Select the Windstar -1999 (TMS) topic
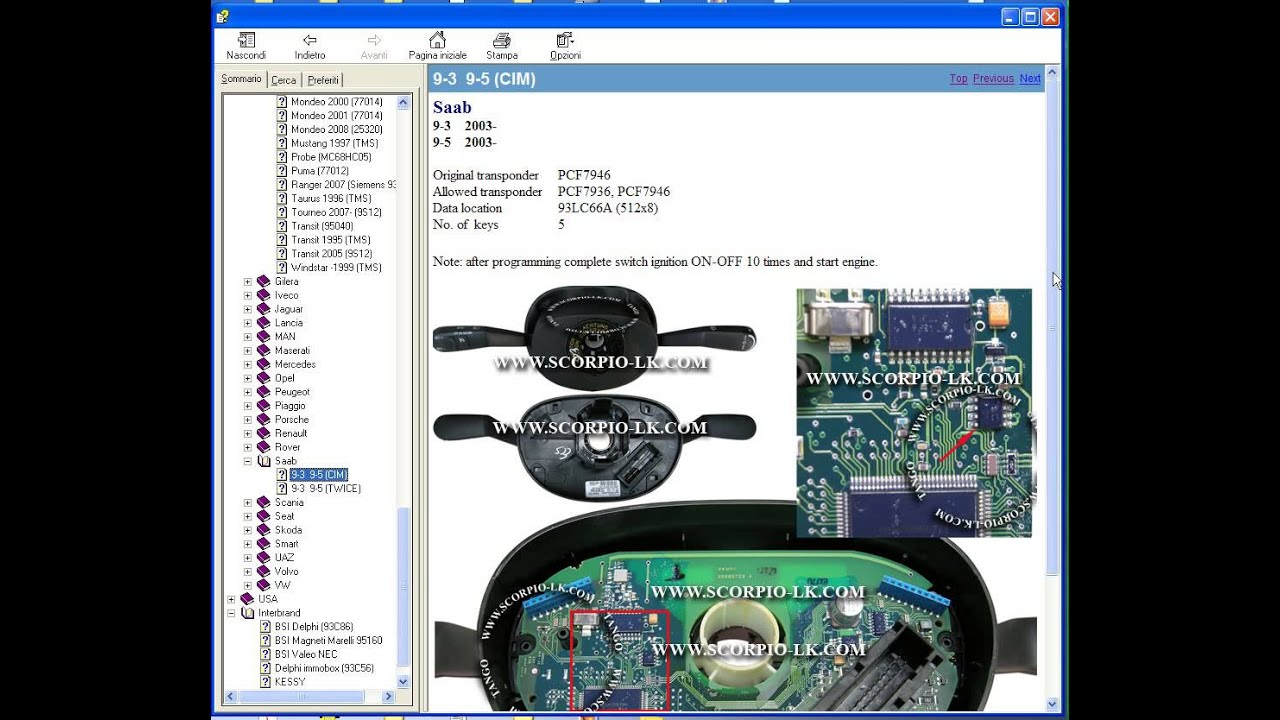 point(336,268)
